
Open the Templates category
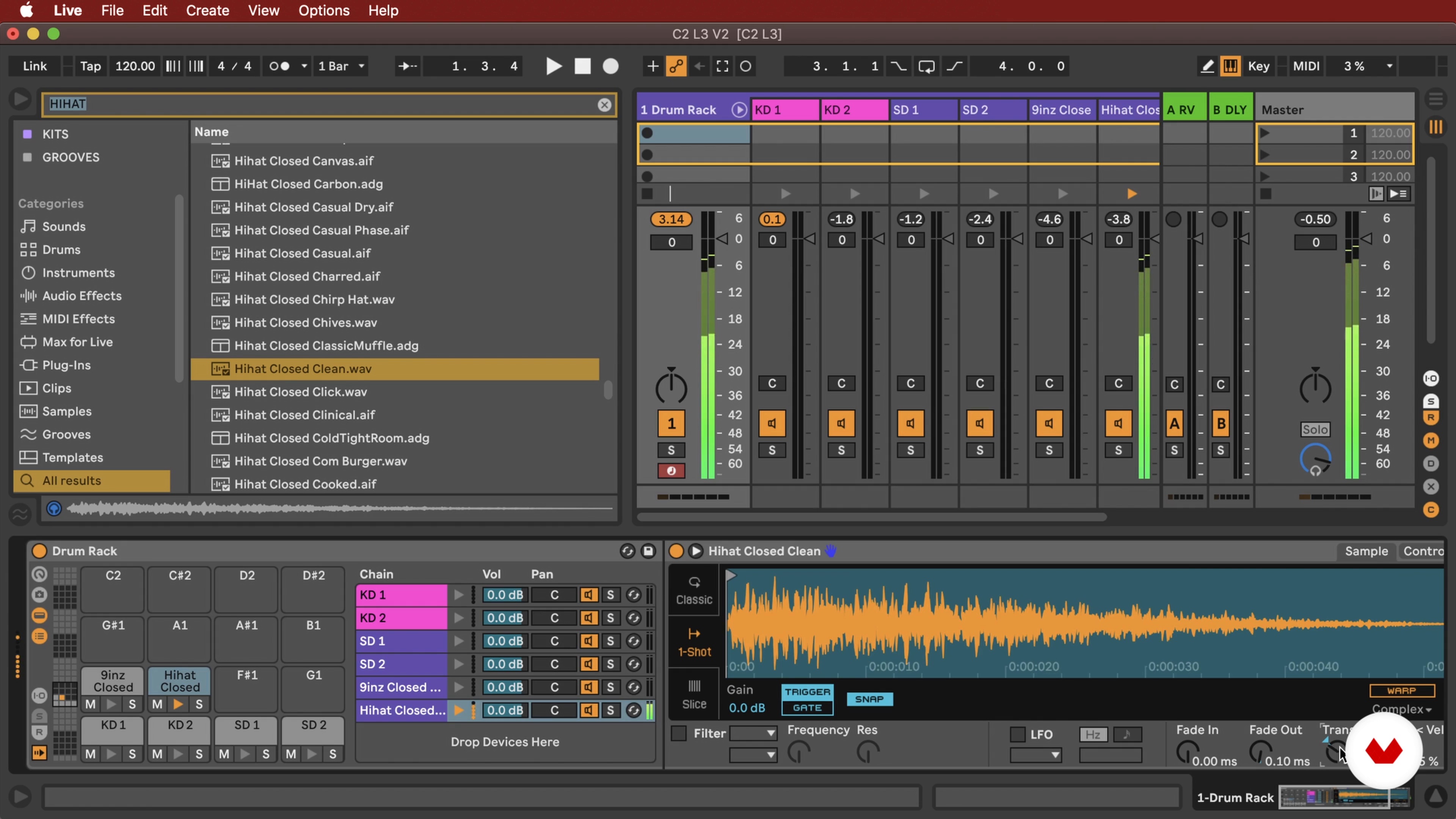[x=72, y=458]
